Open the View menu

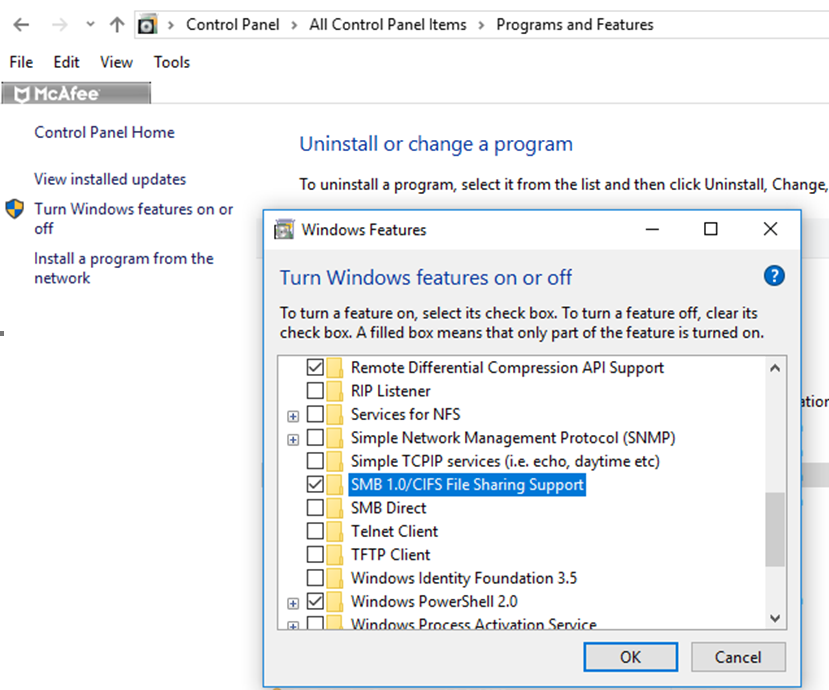click(x=116, y=62)
